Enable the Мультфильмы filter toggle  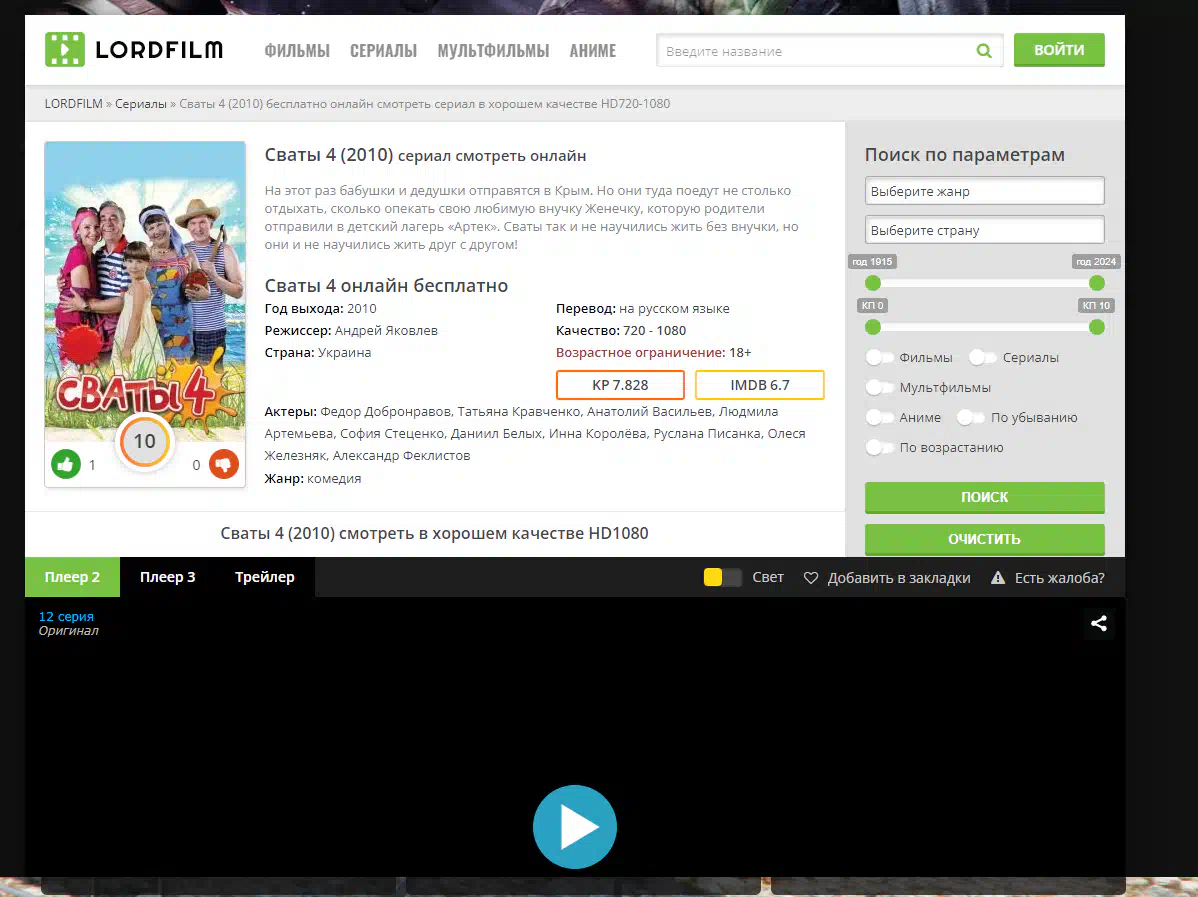pyautogui.click(x=879, y=387)
